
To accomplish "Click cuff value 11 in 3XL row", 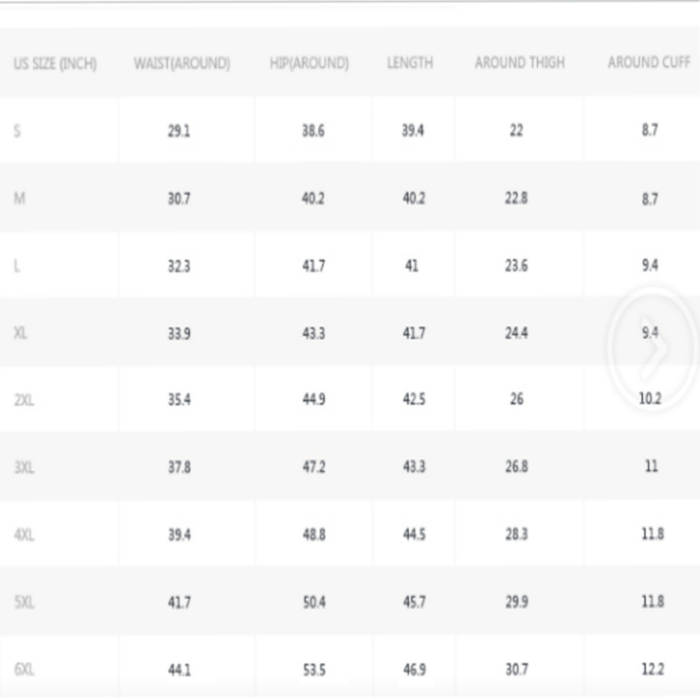I will point(650,467).
